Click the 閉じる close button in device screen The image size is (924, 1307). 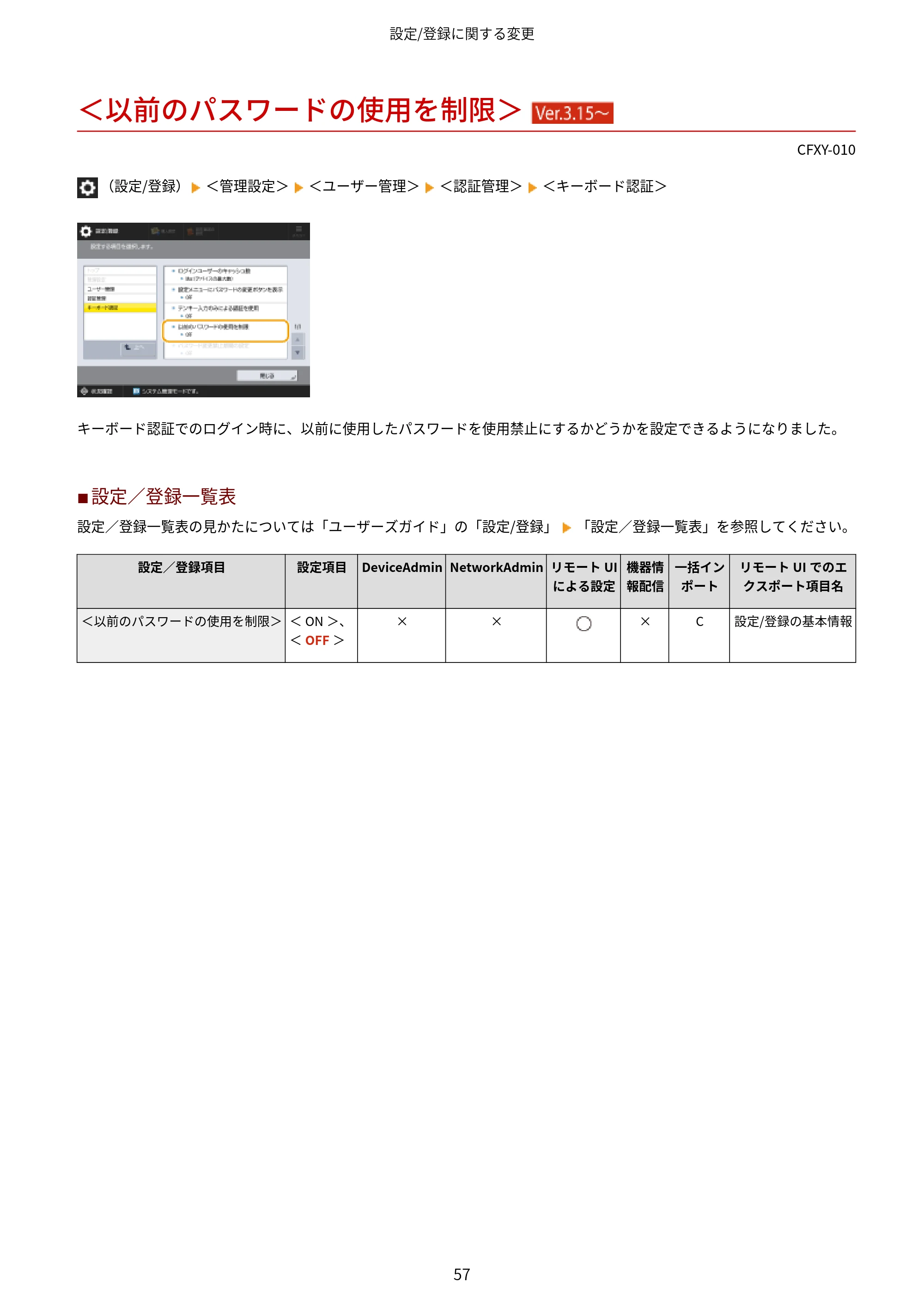(267, 376)
